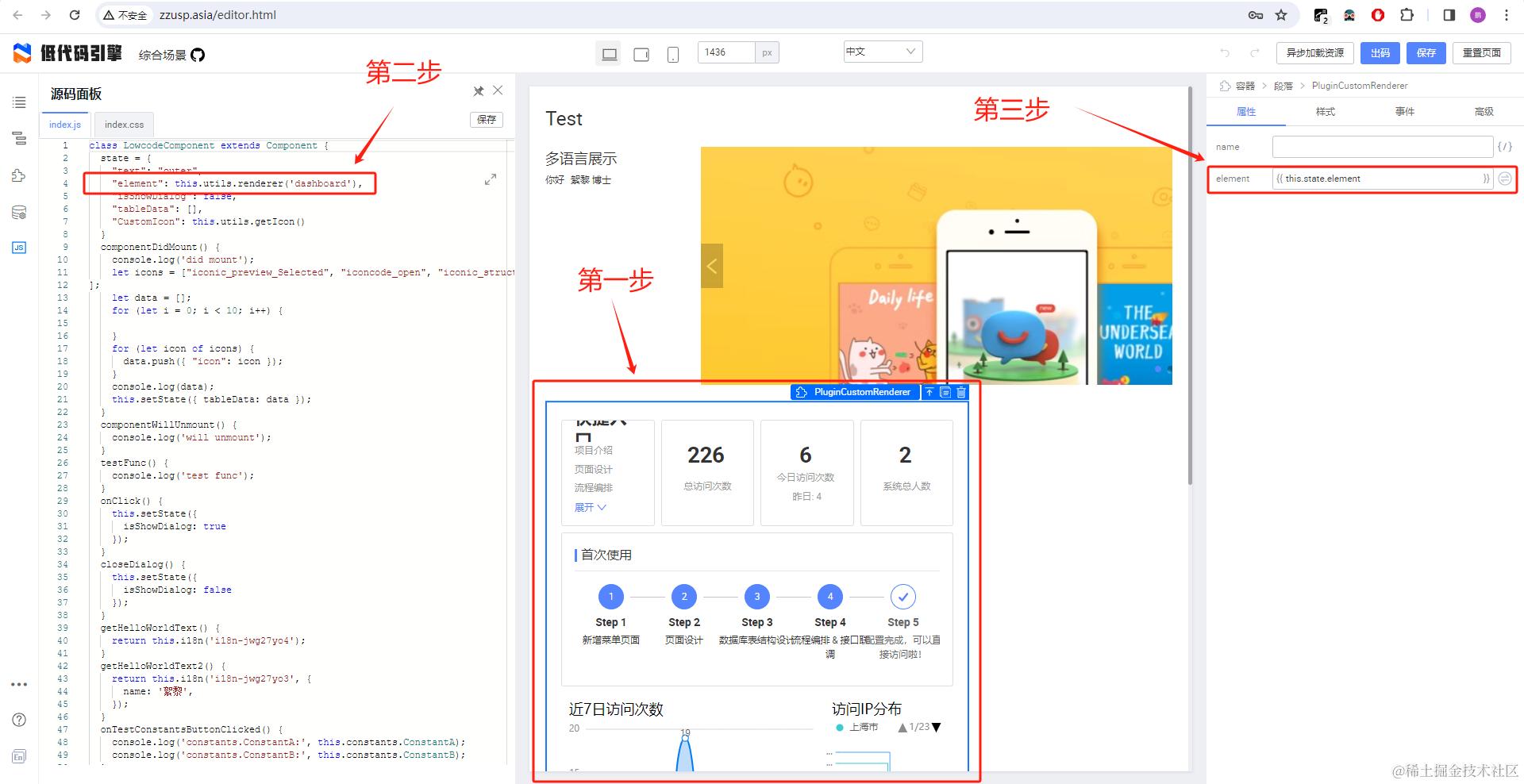Show more sidebar options (three dots)

pyautogui.click(x=19, y=684)
